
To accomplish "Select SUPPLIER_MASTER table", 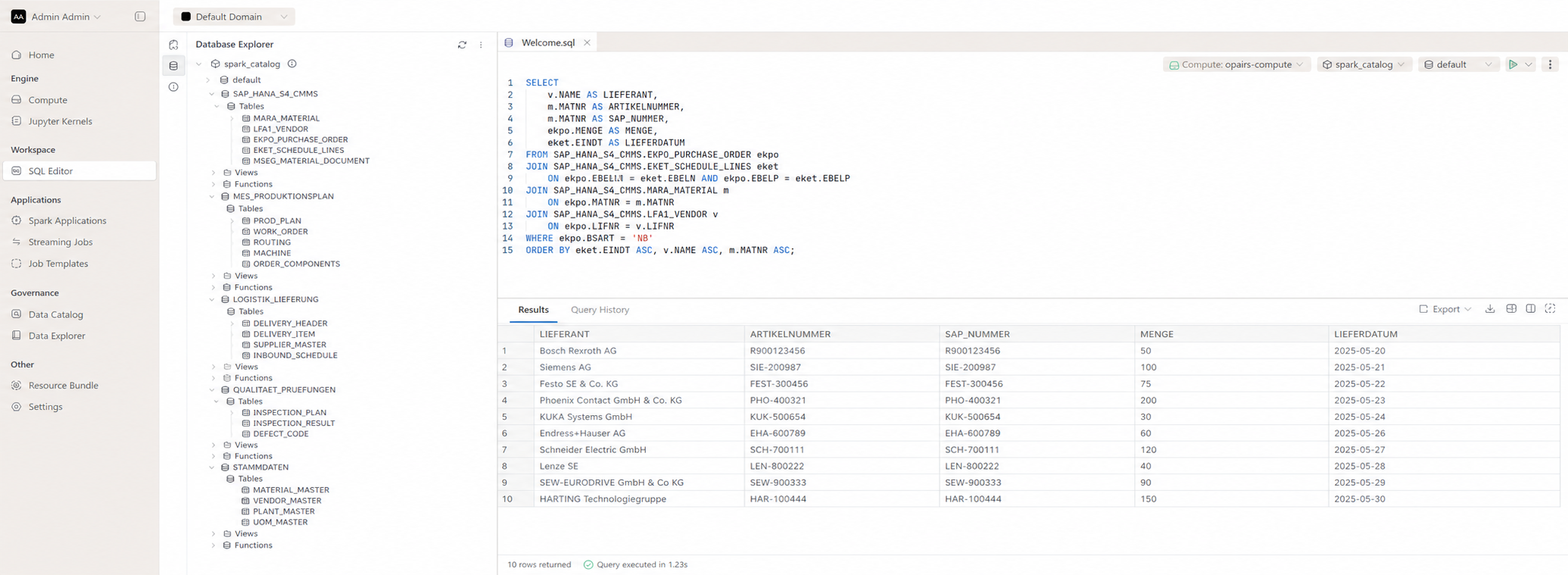I will pyautogui.click(x=289, y=345).
